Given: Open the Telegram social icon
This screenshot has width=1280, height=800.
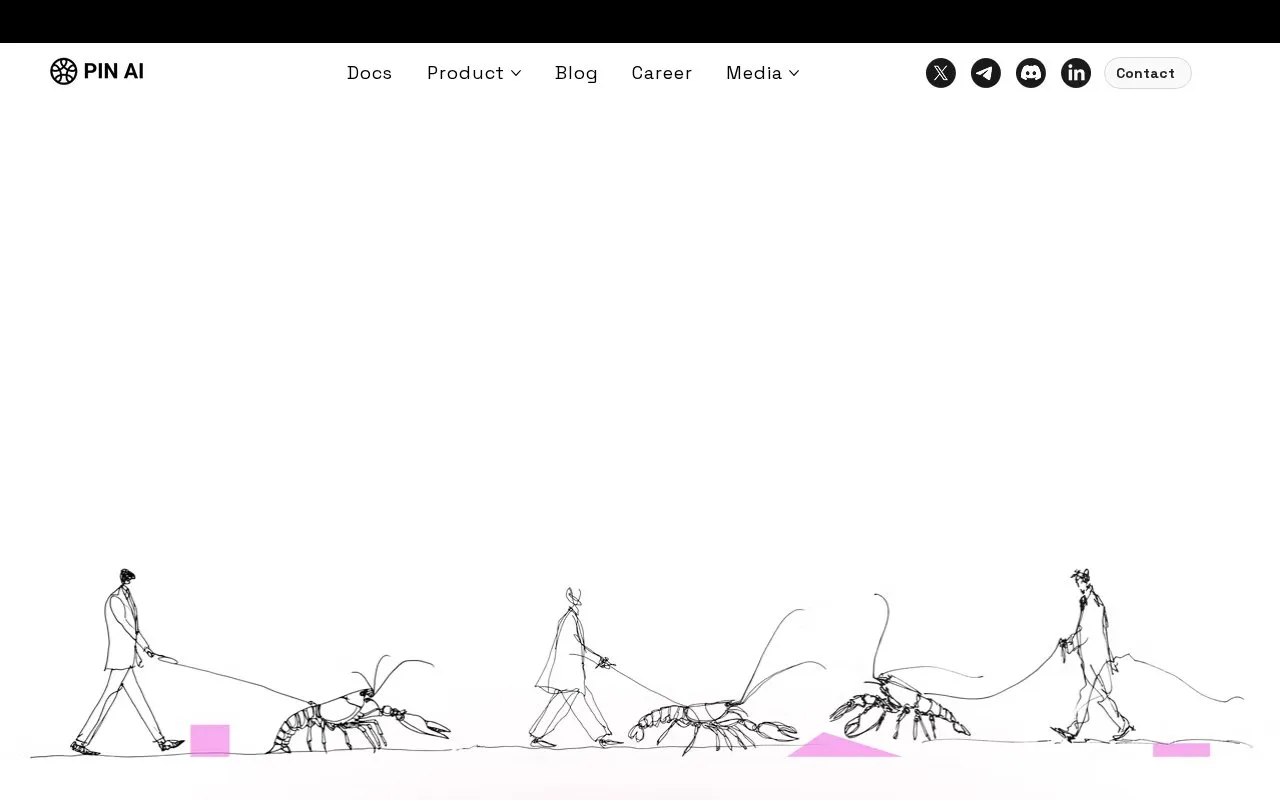Looking at the screenshot, I should 986,73.
